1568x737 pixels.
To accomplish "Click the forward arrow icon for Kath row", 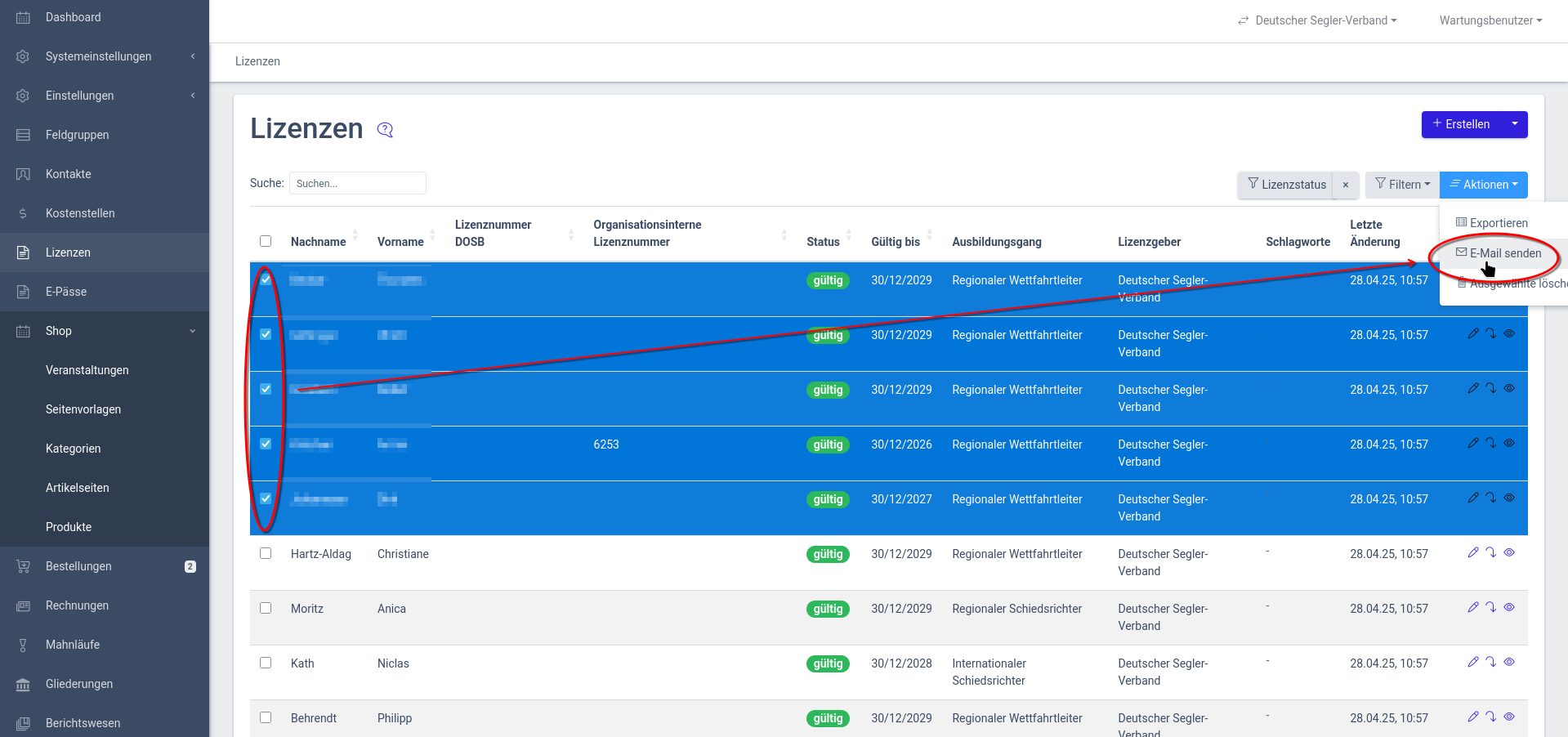I will (1490, 662).
